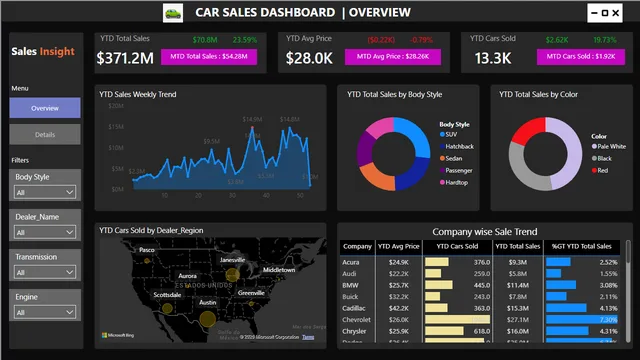Select Black color legend entry
Image resolution: width=640 pixels, height=360 pixels.
tap(602, 158)
